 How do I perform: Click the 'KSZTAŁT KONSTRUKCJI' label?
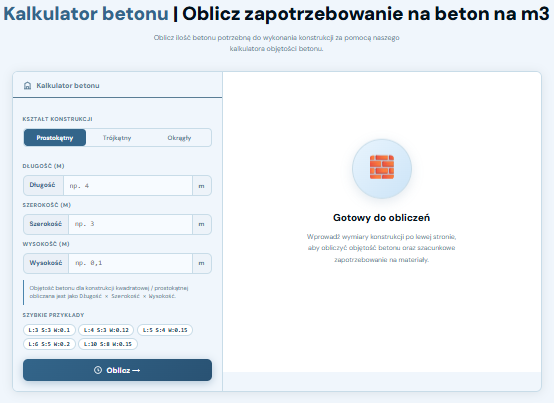(58, 119)
